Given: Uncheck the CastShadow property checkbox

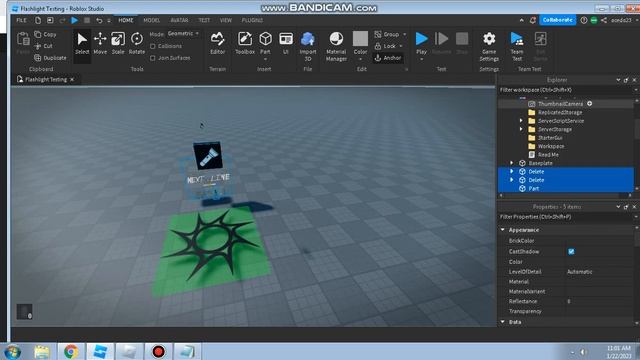Looking at the screenshot, I should 571,251.
